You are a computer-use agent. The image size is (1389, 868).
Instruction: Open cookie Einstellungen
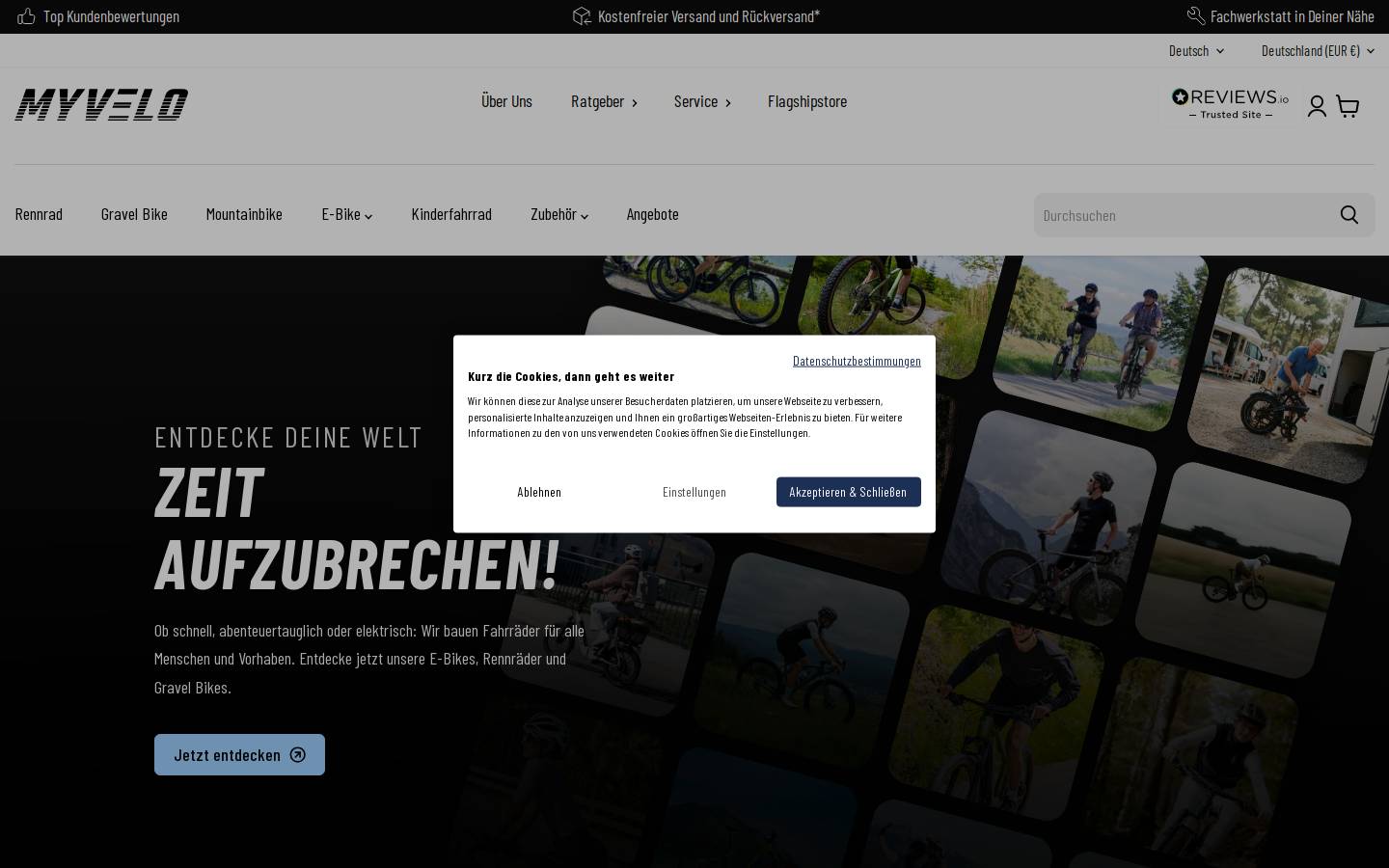coord(694,492)
